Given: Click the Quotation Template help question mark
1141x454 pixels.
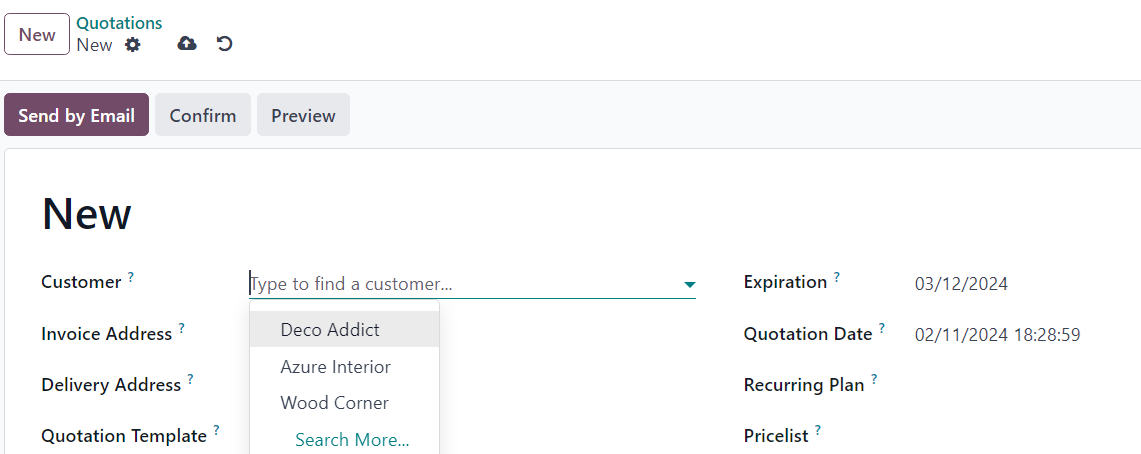Looking at the screenshot, I should tap(216, 430).
